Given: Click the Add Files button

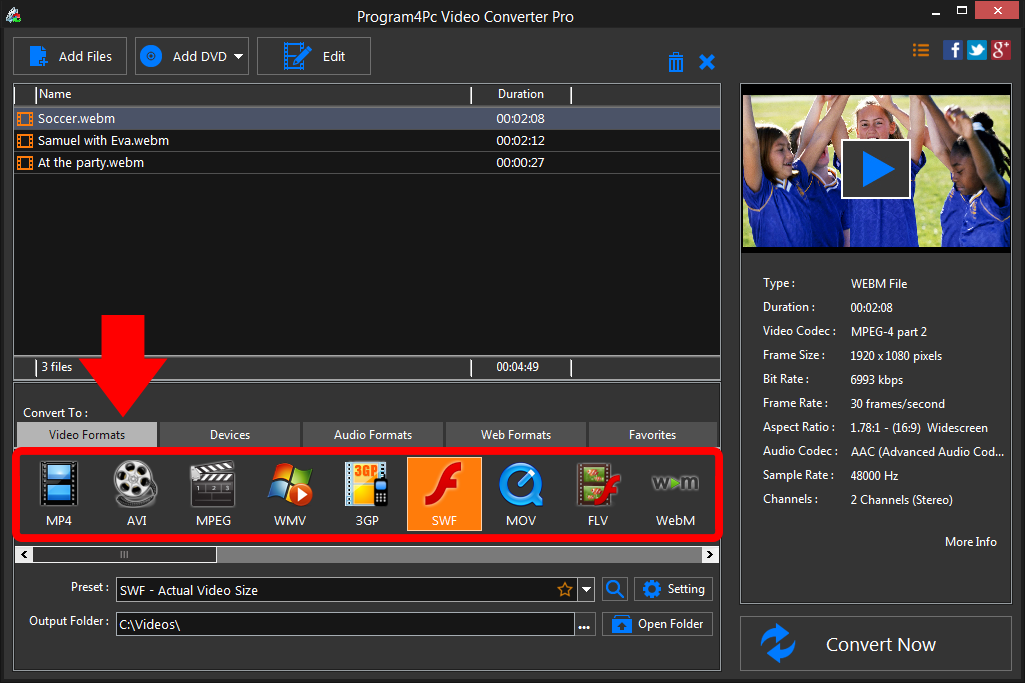Looking at the screenshot, I should coord(69,56).
